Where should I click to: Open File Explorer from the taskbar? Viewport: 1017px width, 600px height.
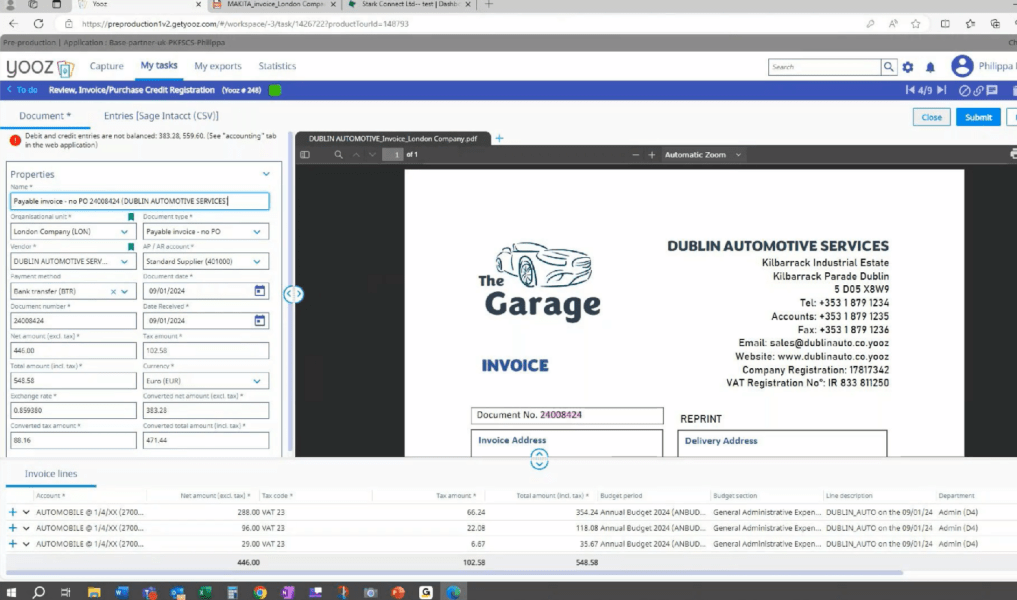point(94,592)
